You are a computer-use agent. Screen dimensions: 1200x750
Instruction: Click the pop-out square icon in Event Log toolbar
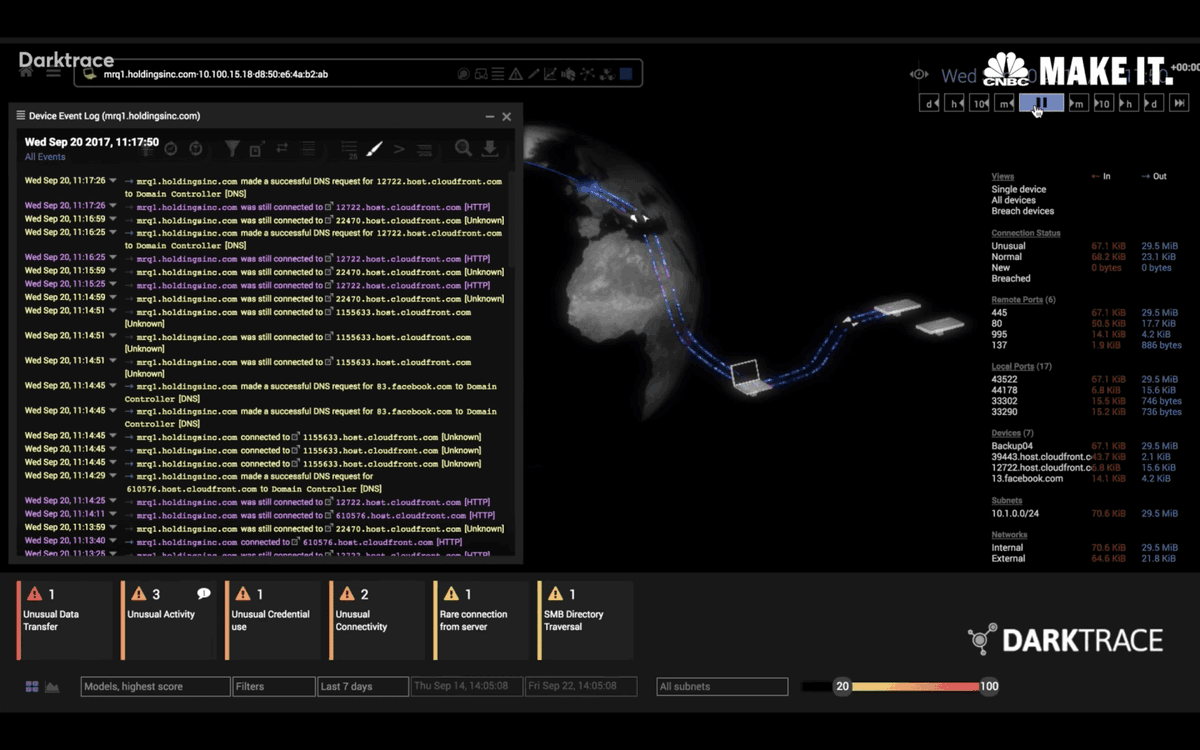[x=257, y=148]
